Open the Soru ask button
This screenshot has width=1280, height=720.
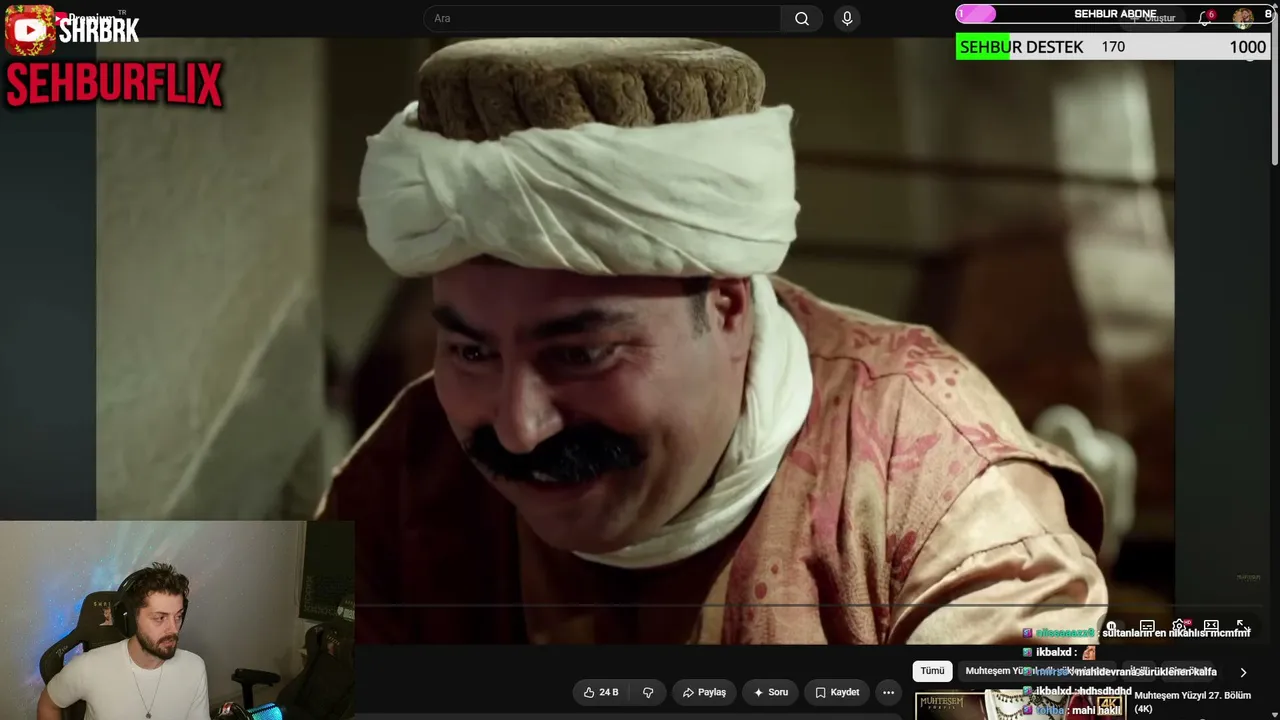[771, 692]
